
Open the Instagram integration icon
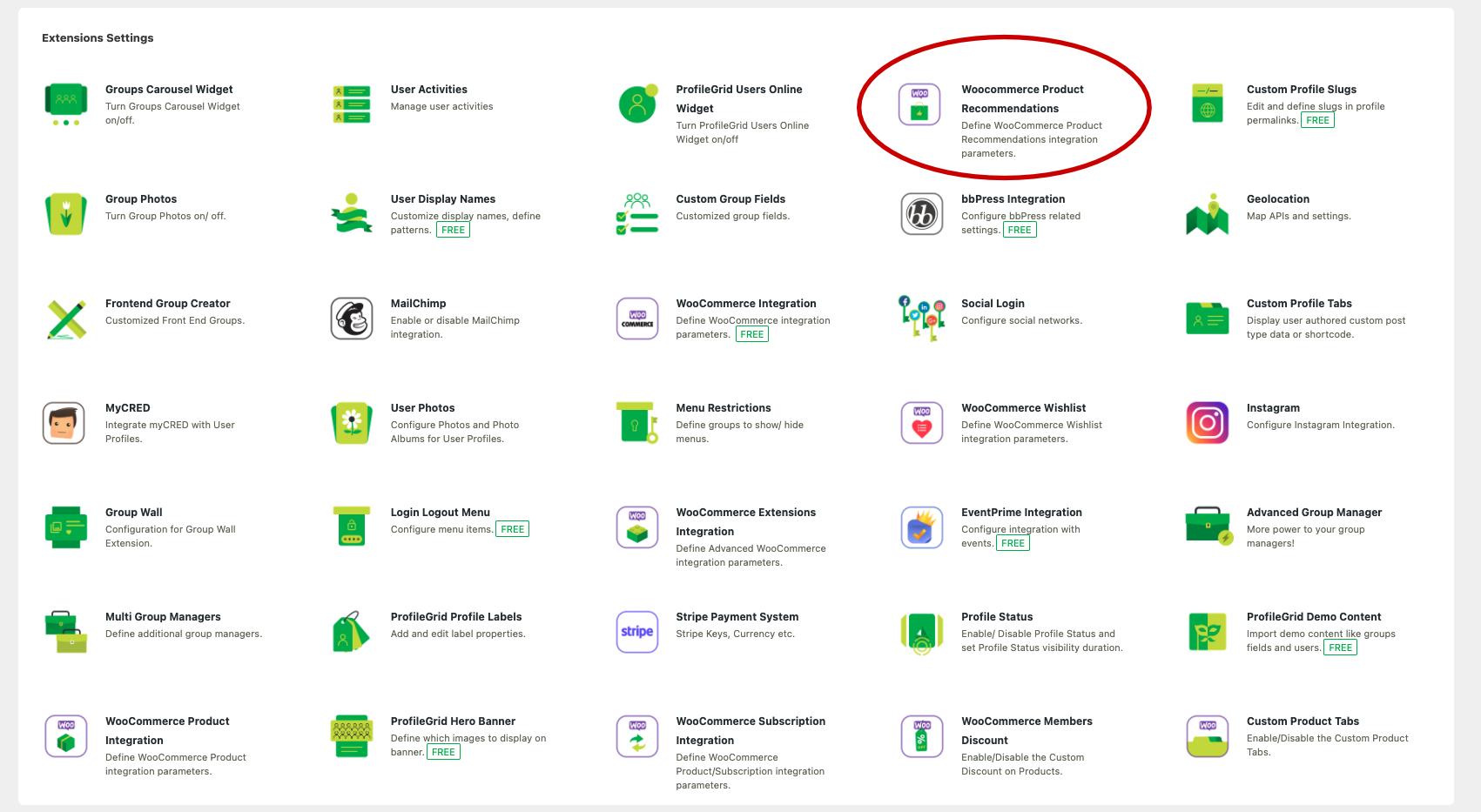coord(1207,423)
